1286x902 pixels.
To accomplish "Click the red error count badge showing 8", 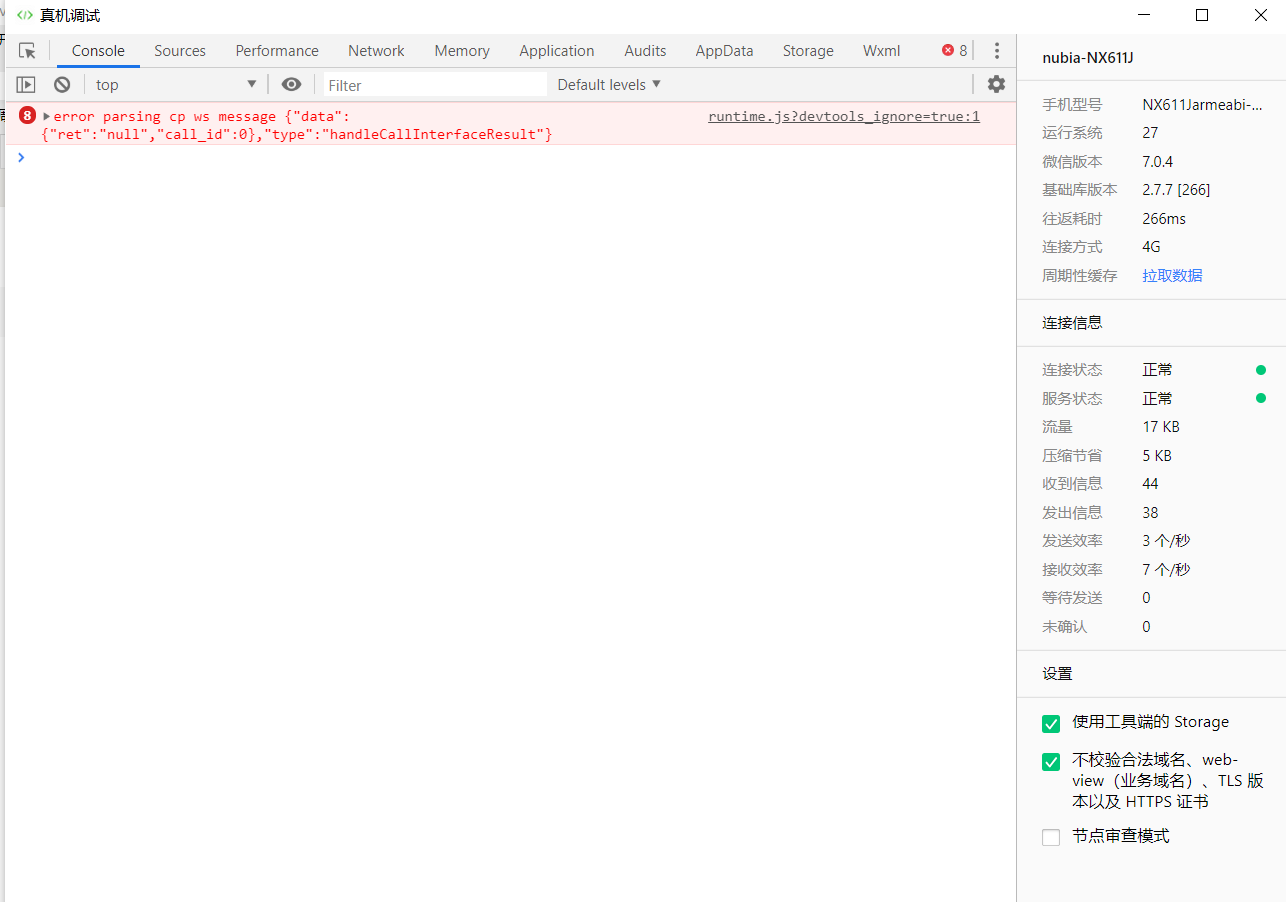I will pos(955,50).
